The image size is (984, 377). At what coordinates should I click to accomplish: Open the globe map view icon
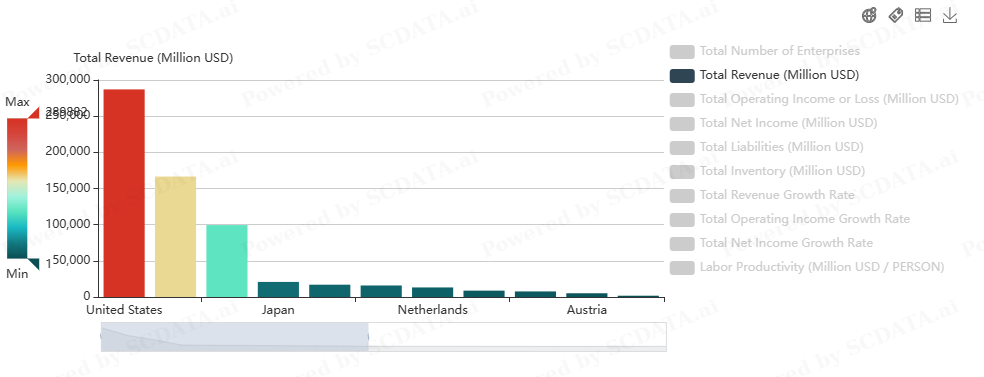coord(869,15)
